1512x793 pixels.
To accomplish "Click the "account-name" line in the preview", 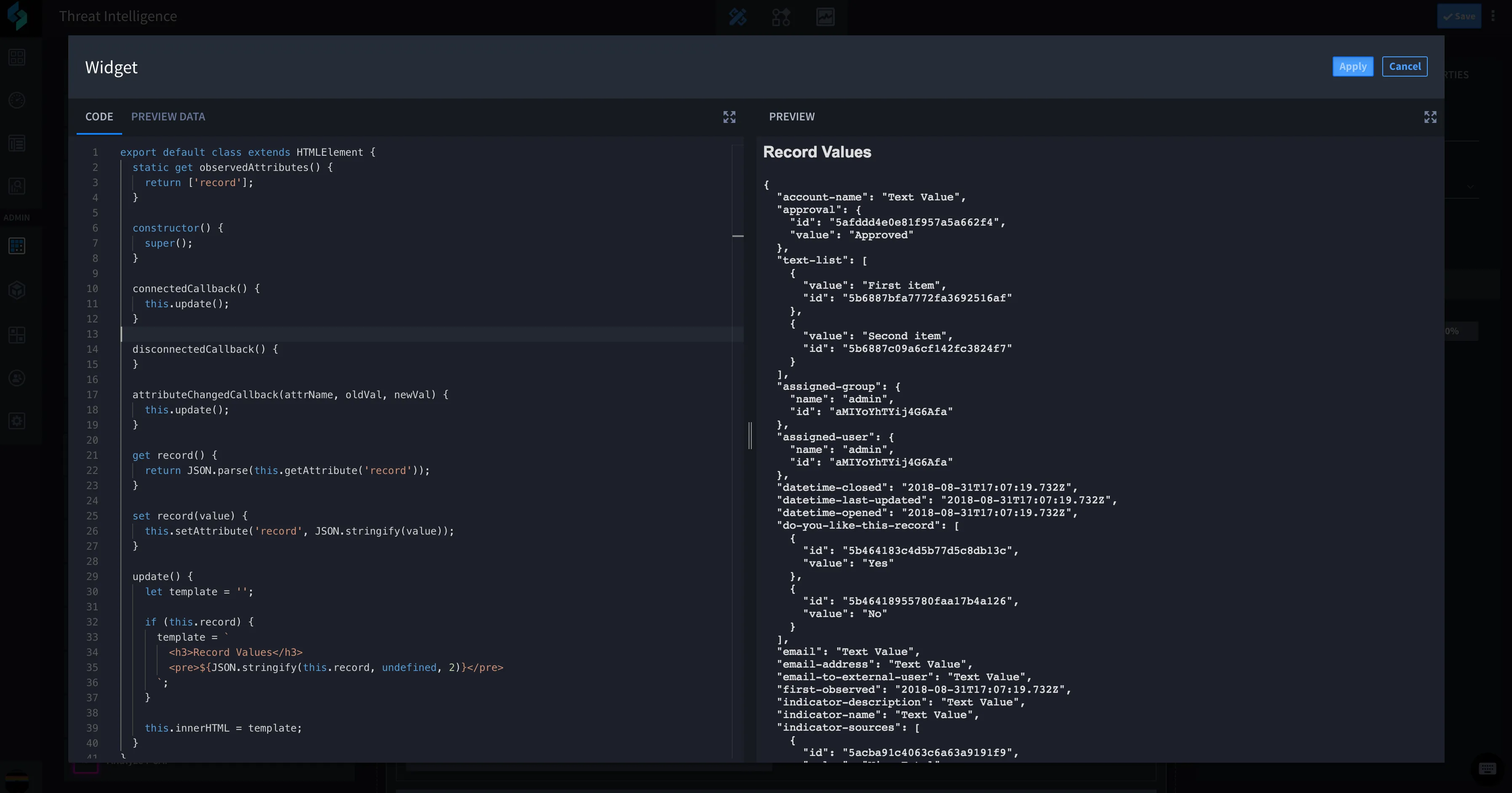I will click(871, 197).
